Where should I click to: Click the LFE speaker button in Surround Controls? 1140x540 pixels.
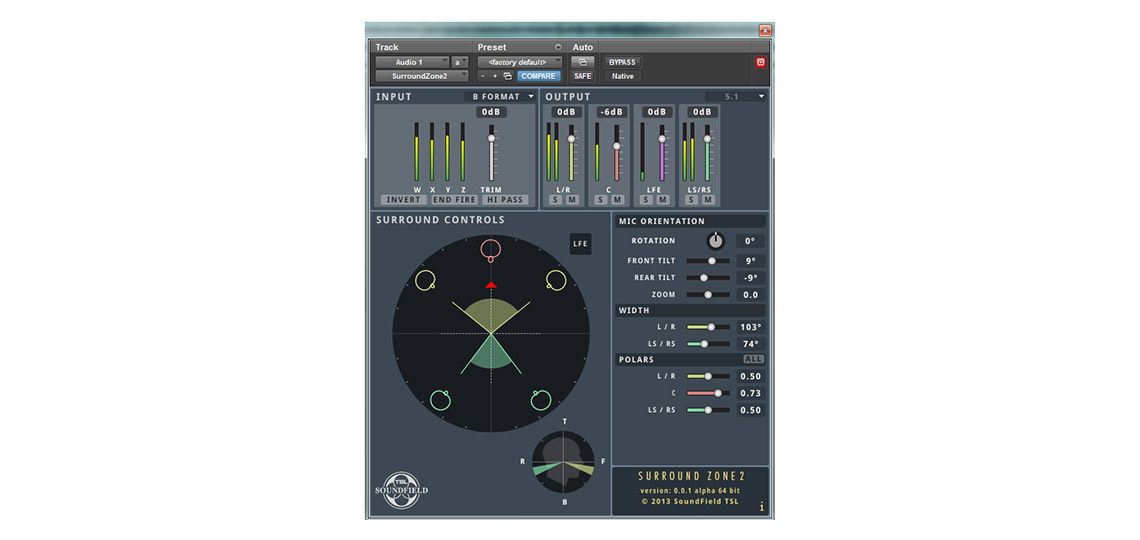point(580,244)
